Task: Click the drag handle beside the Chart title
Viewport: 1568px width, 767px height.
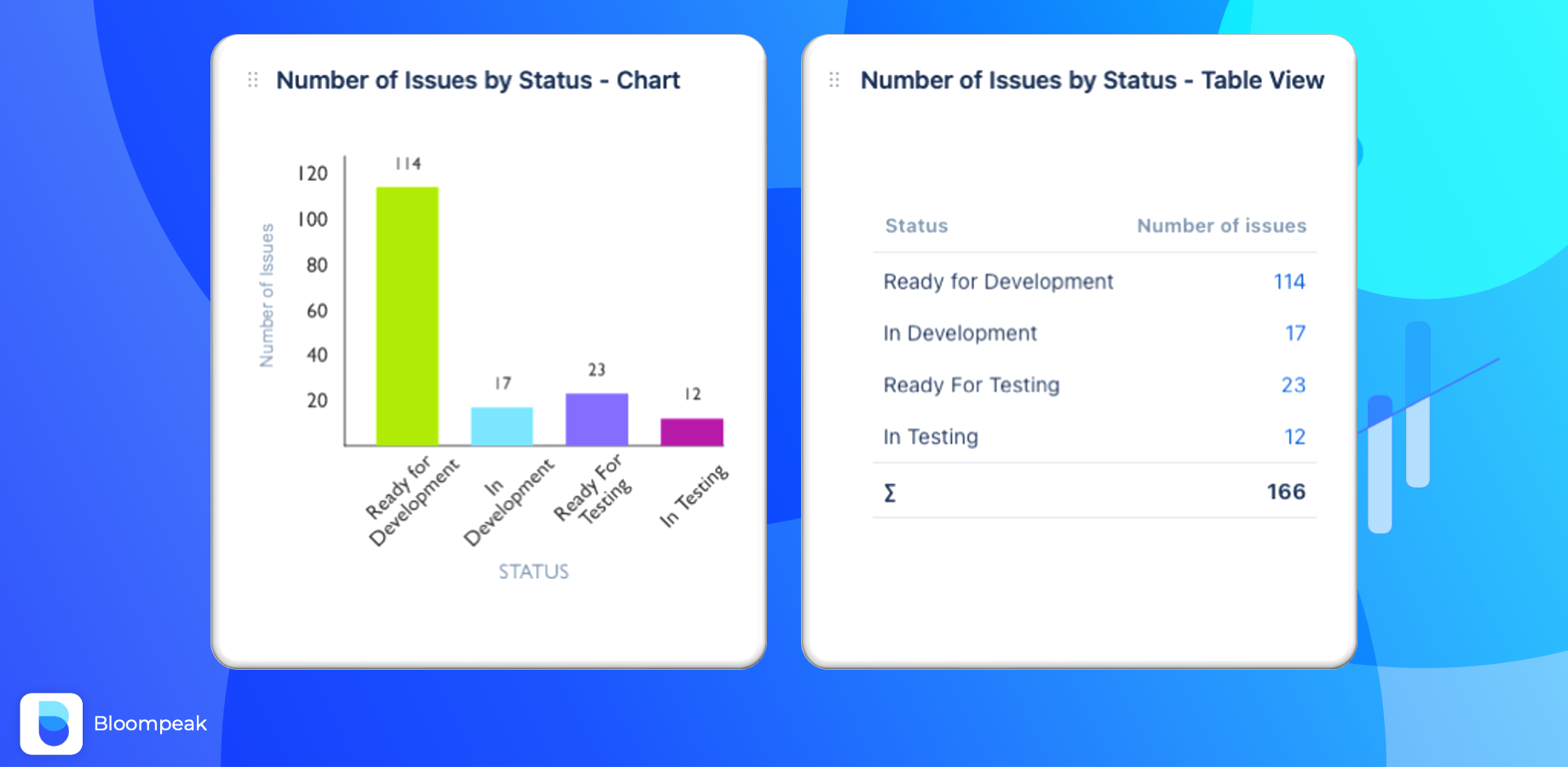Action: coord(253,80)
